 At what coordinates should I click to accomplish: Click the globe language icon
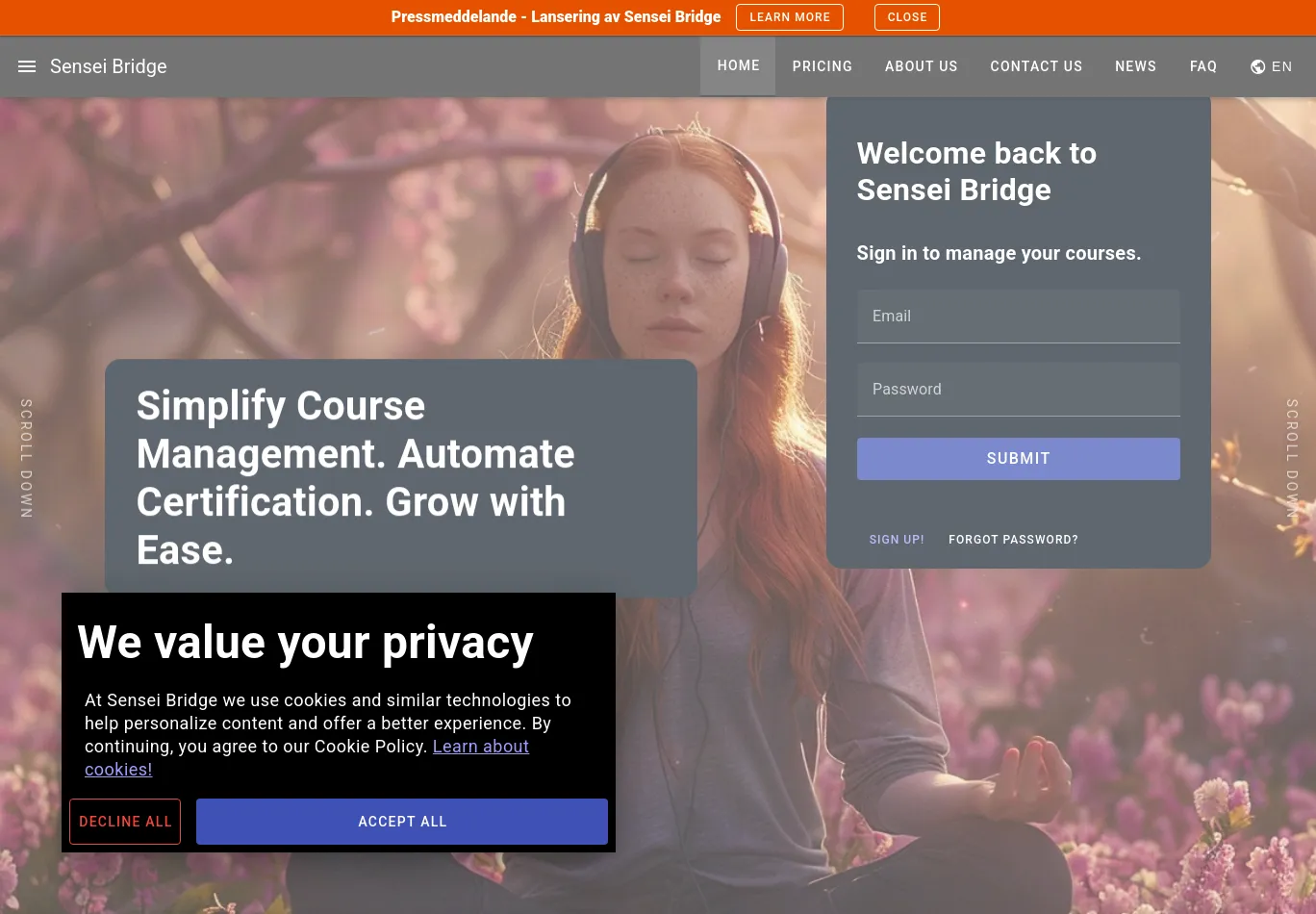tap(1257, 66)
